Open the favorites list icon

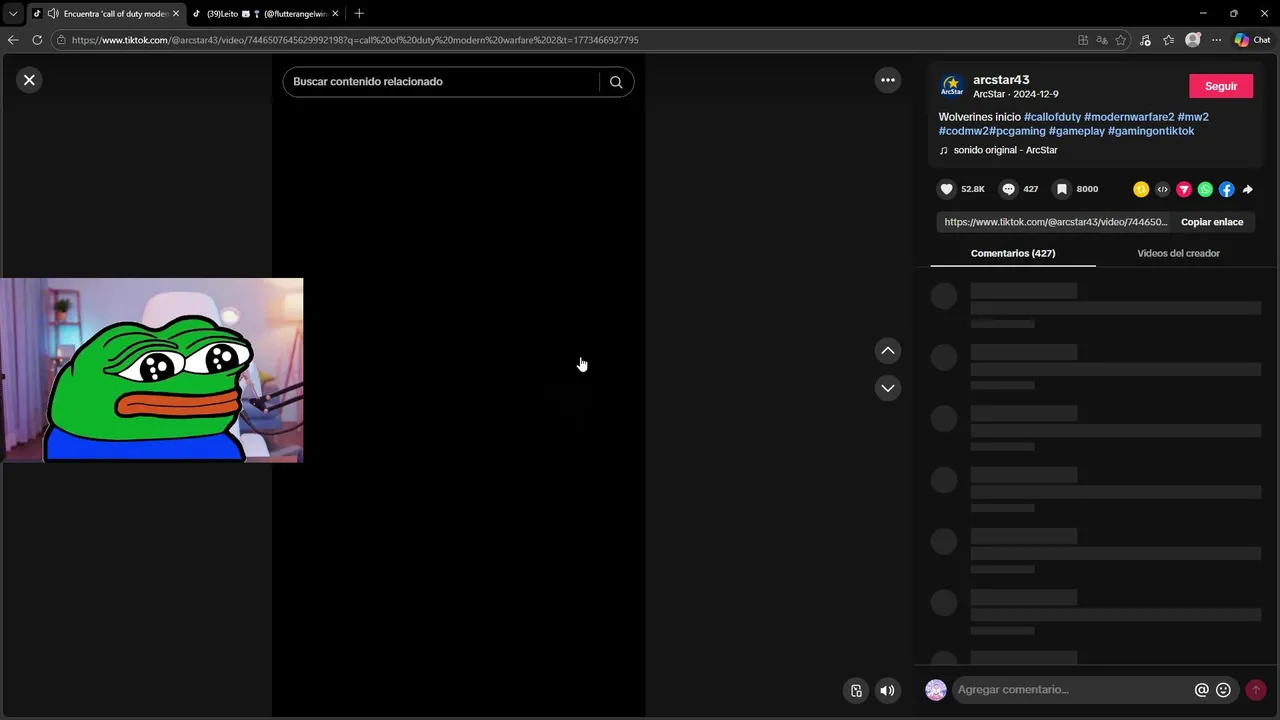(1168, 40)
